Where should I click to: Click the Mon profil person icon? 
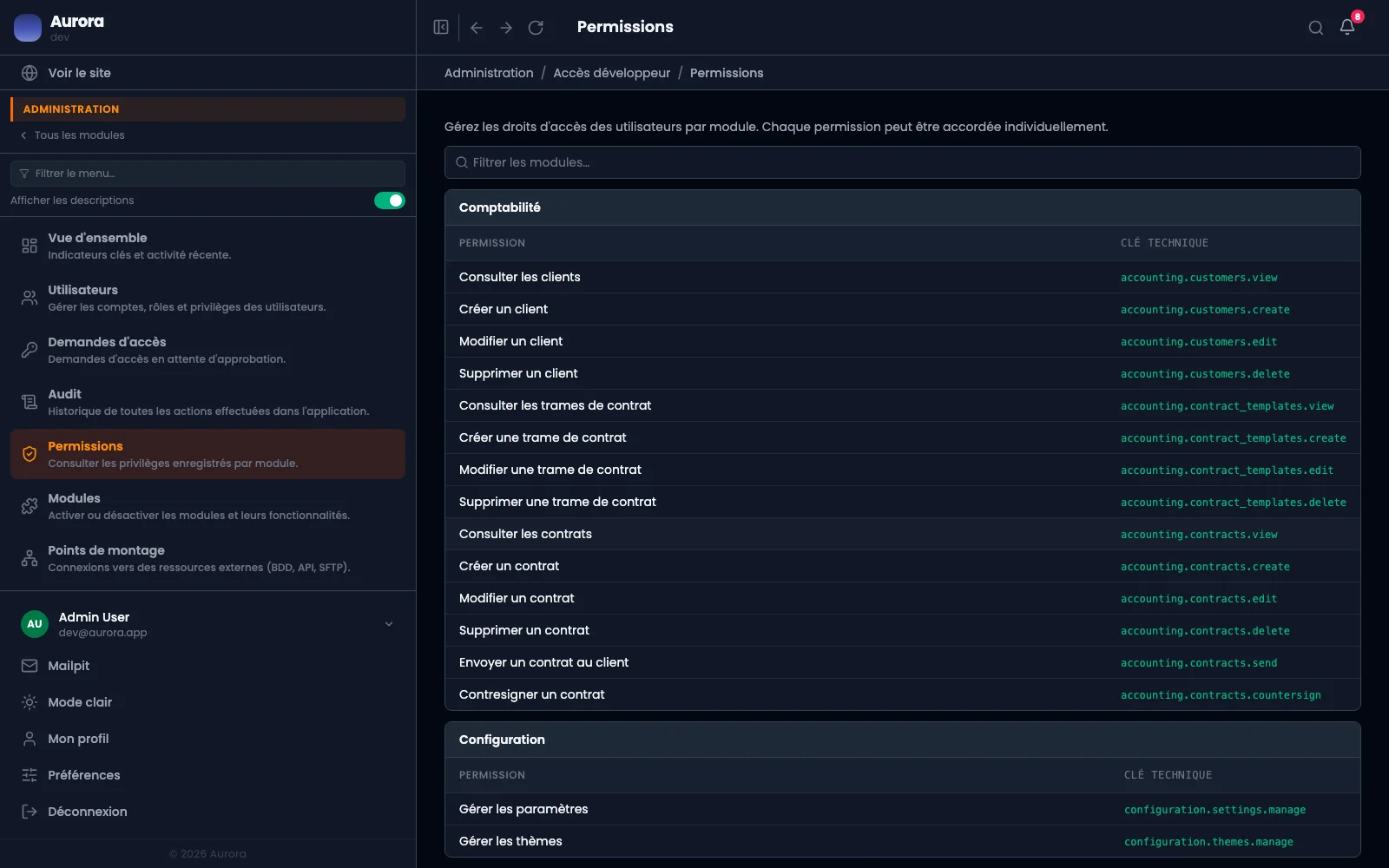tap(30, 739)
